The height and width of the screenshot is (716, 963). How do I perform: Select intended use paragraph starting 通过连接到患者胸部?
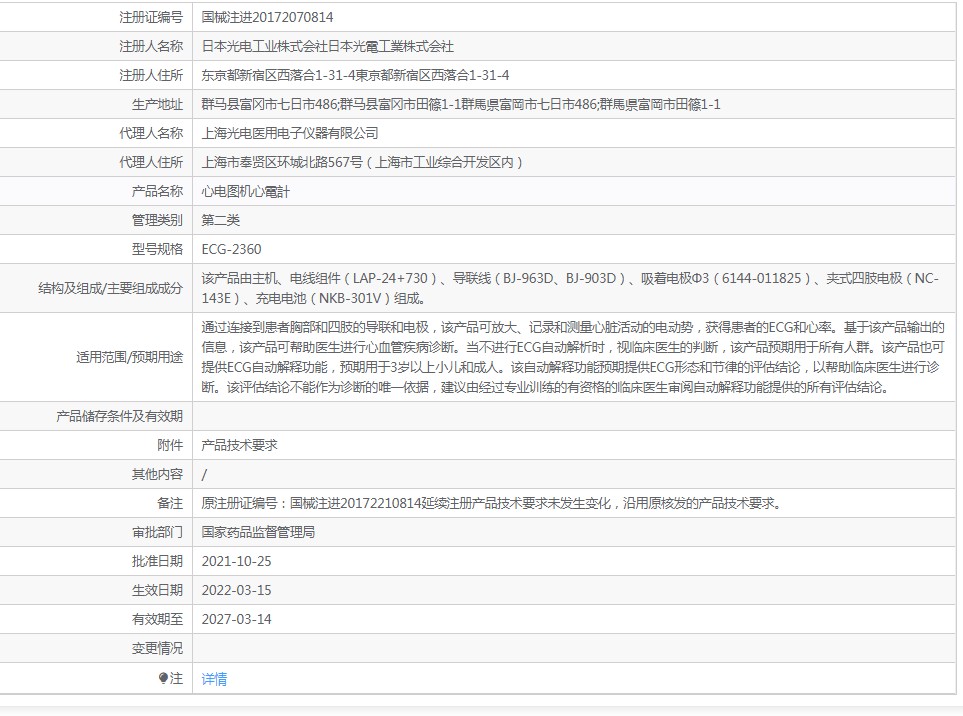pos(573,357)
